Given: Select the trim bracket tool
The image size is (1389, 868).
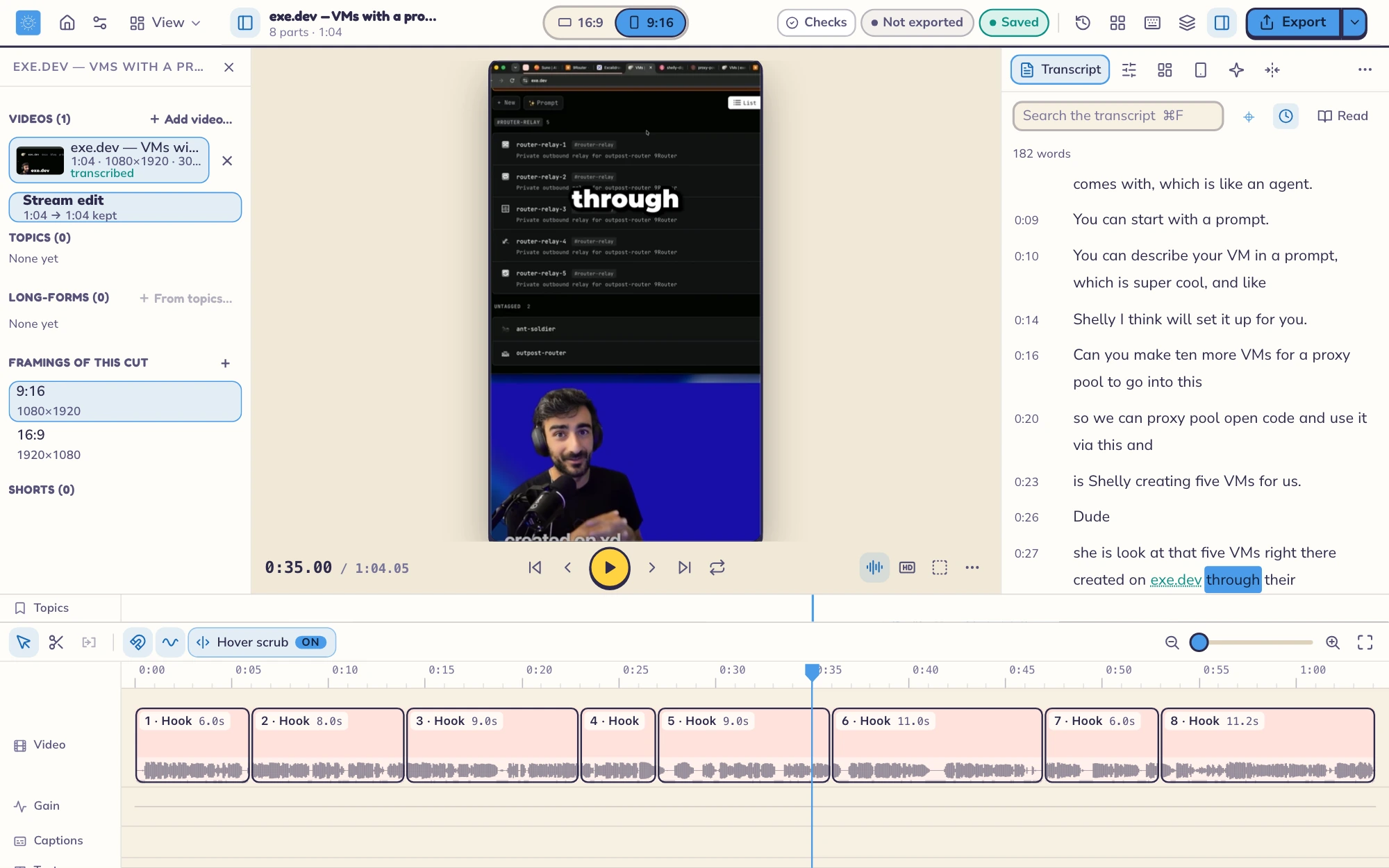Looking at the screenshot, I should pyautogui.click(x=89, y=642).
